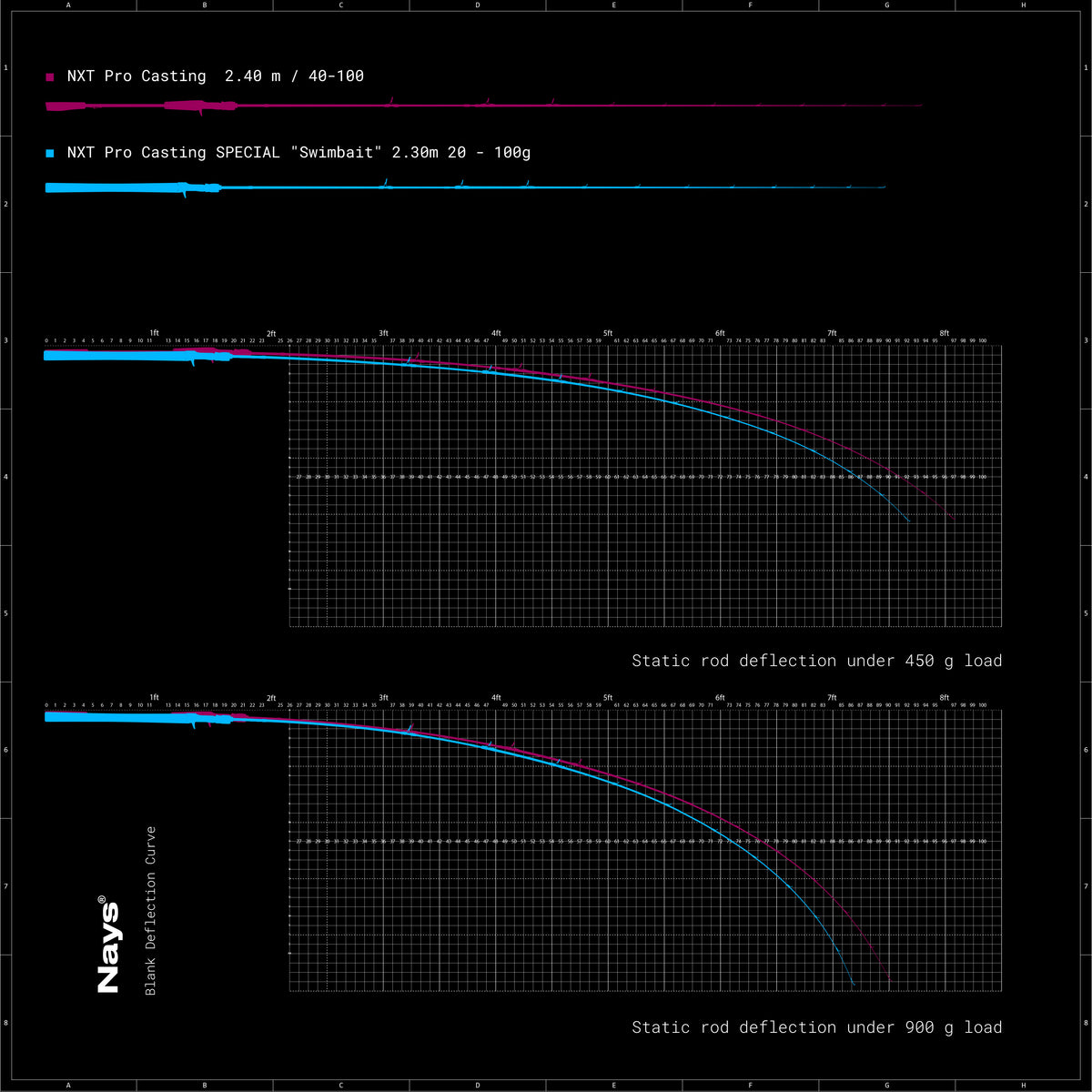Click the "4ft" ruler mark above the 450 g chart
This screenshot has height=1092, width=1092.
496,334
